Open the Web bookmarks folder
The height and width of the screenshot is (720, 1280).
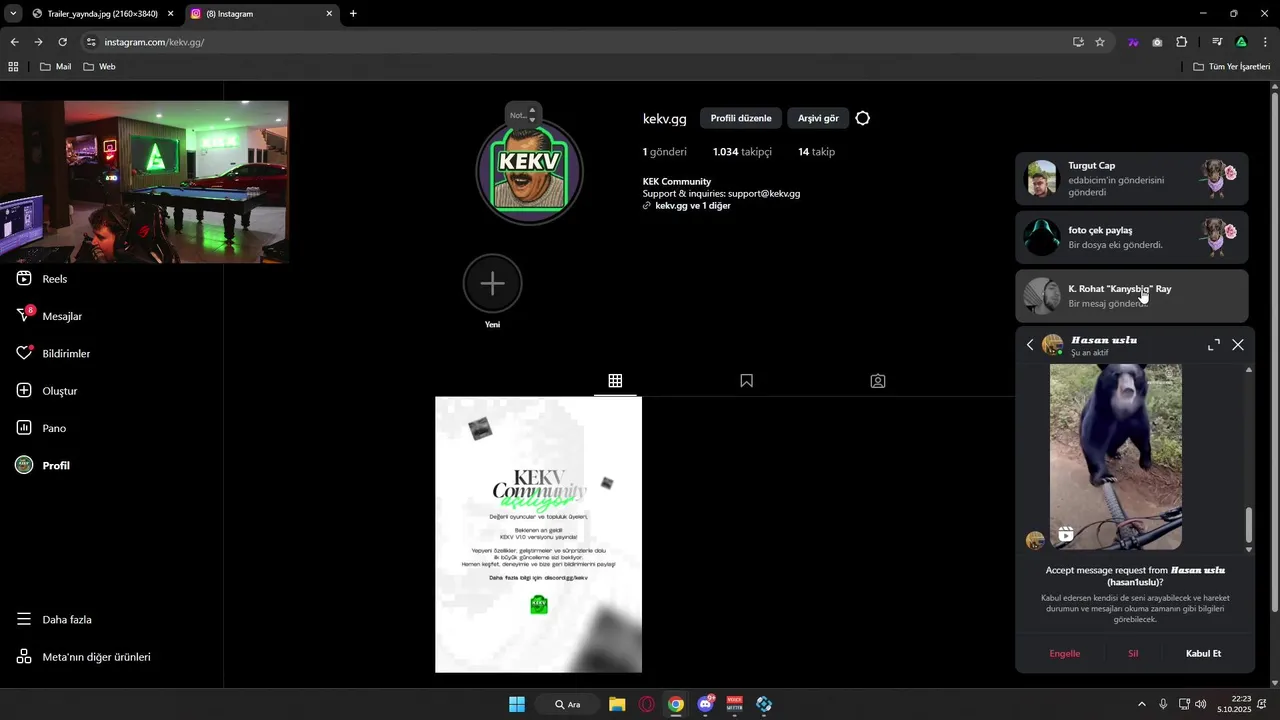pos(99,66)
